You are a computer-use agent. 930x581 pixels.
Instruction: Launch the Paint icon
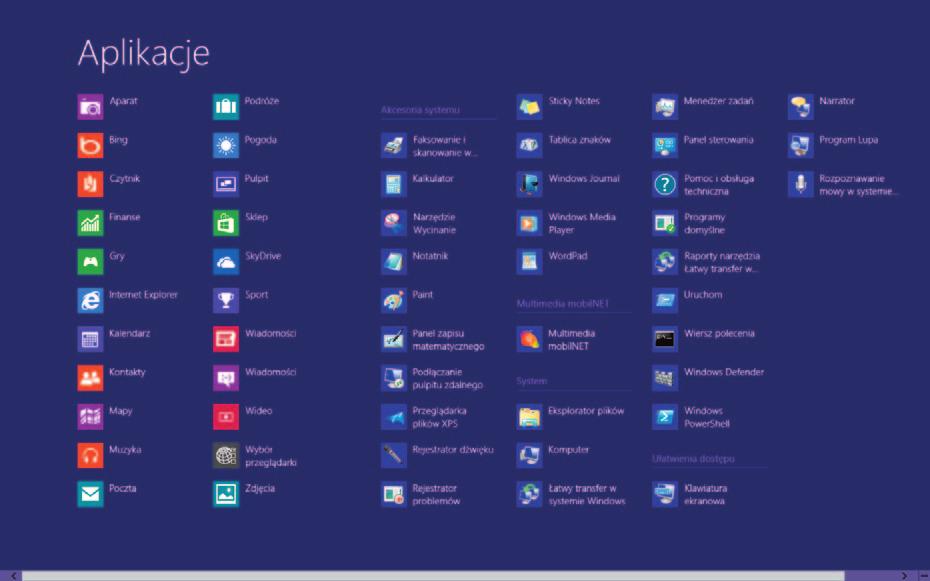[x=394, y=300]
